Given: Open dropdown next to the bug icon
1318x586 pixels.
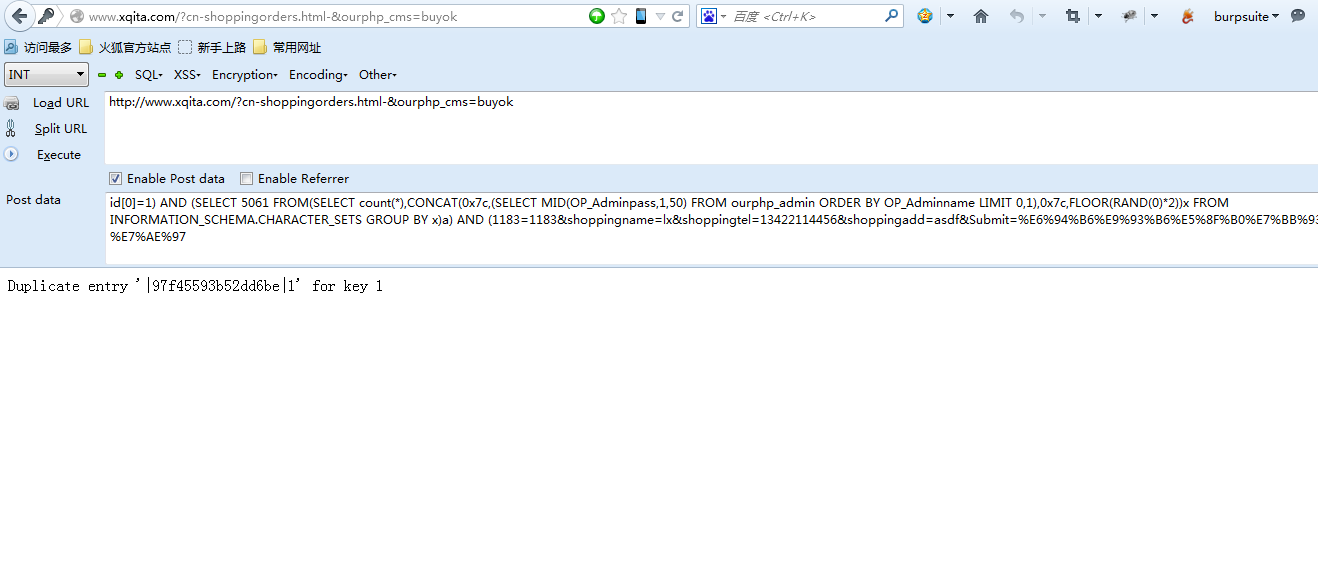Looking at the screenshot, I should [1154, 17].
